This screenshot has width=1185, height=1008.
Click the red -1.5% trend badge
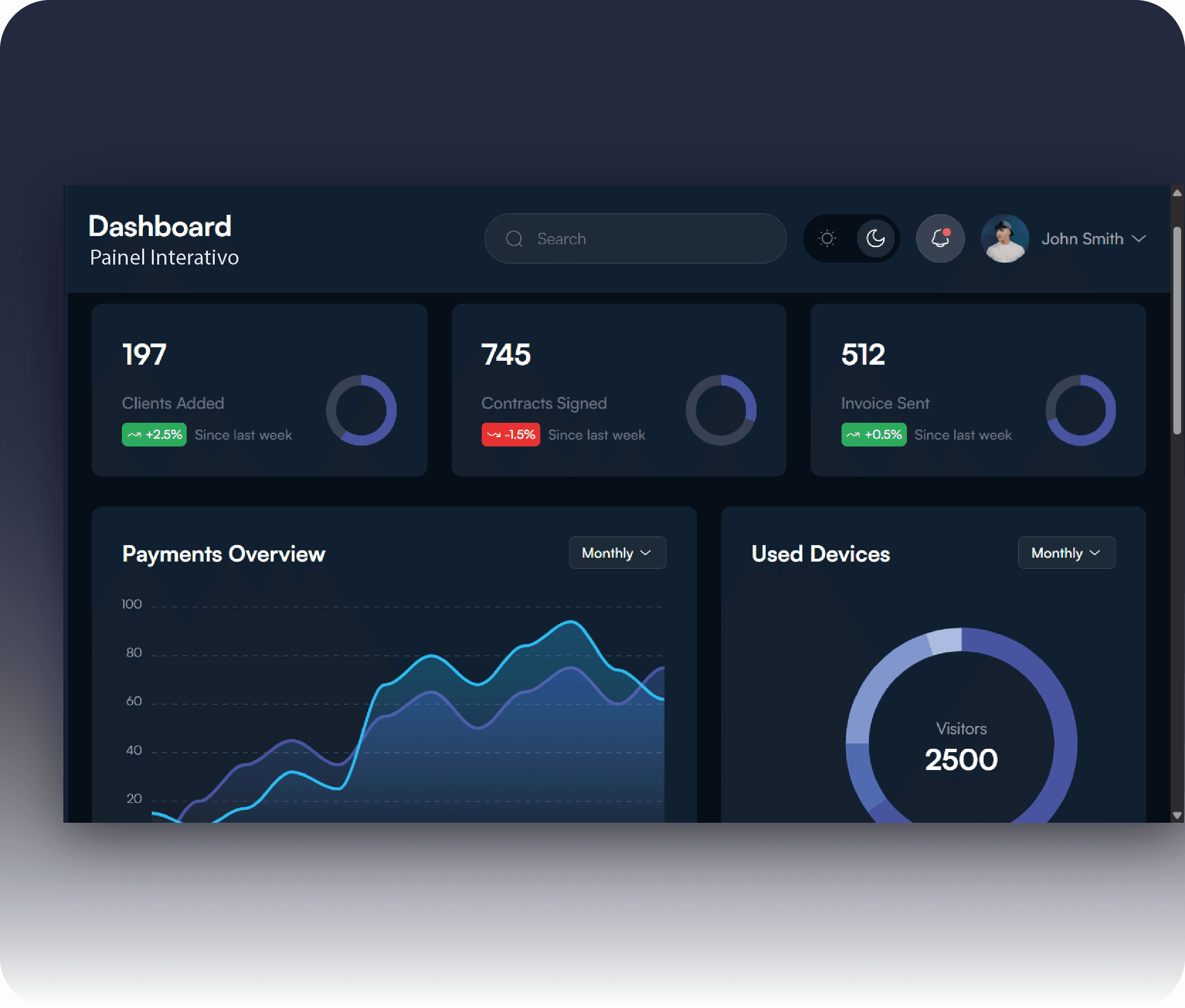click(510, 435)
